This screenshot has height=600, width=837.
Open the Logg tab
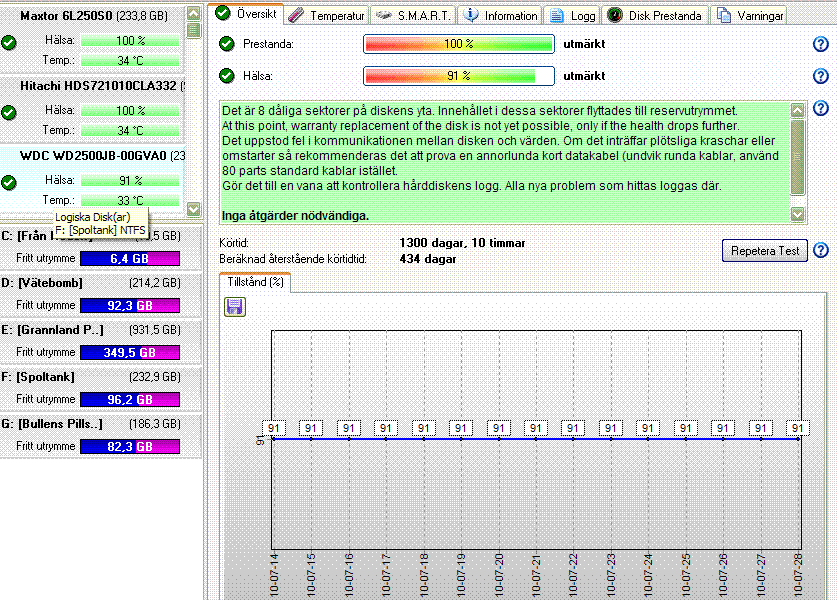click(x=572, y=15)
